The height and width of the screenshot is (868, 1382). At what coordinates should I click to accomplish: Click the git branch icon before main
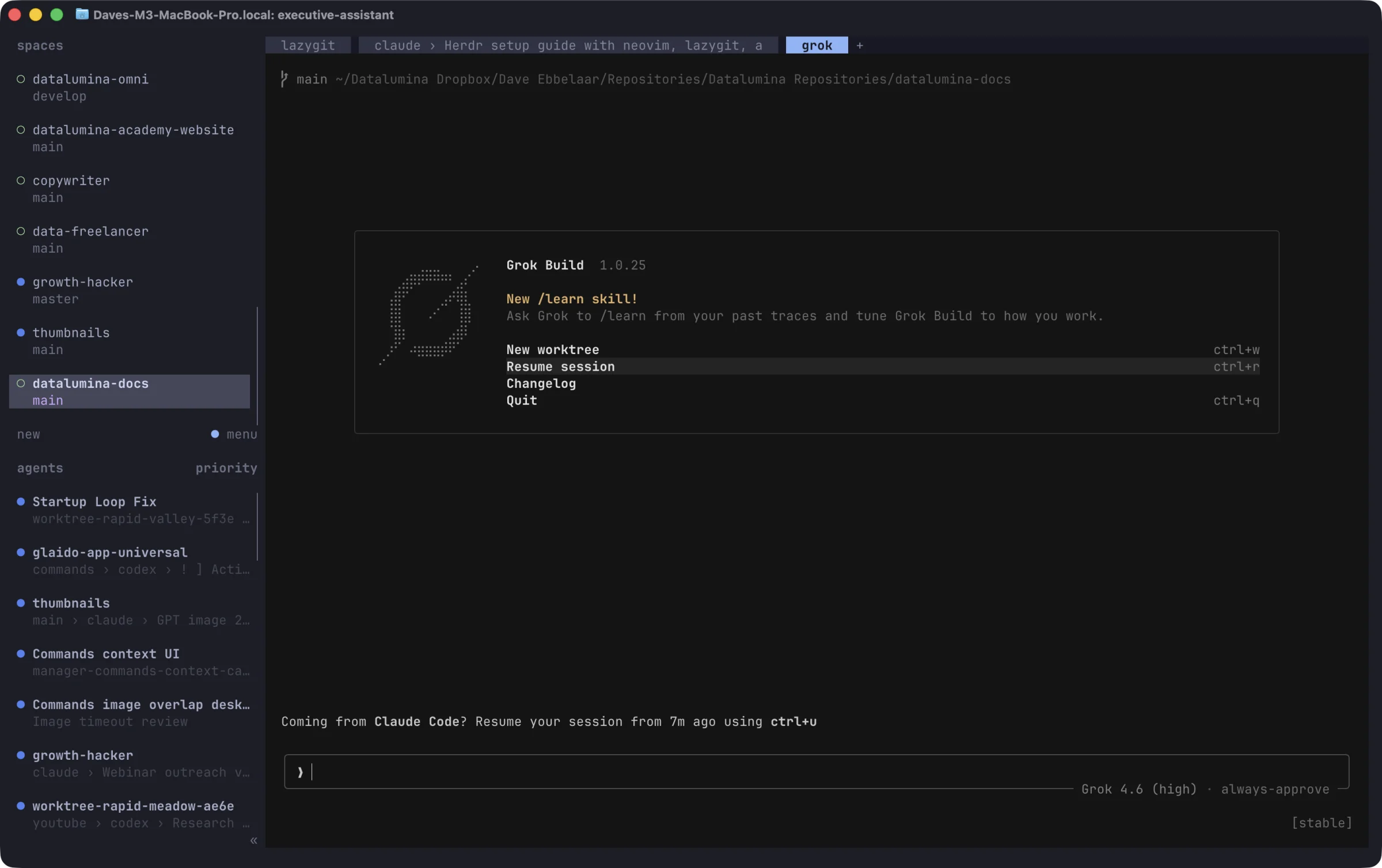tap(284, 79)
